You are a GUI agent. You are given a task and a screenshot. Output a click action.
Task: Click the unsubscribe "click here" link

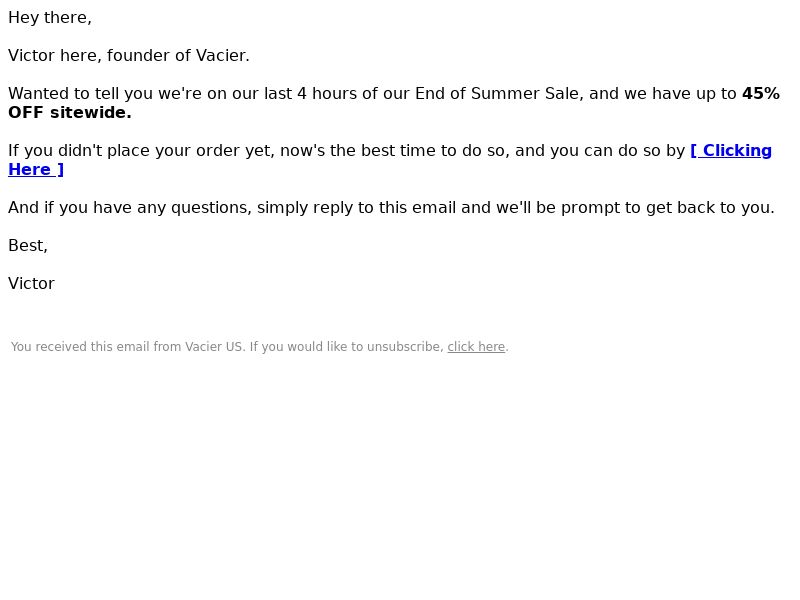[x=476, y=347]
